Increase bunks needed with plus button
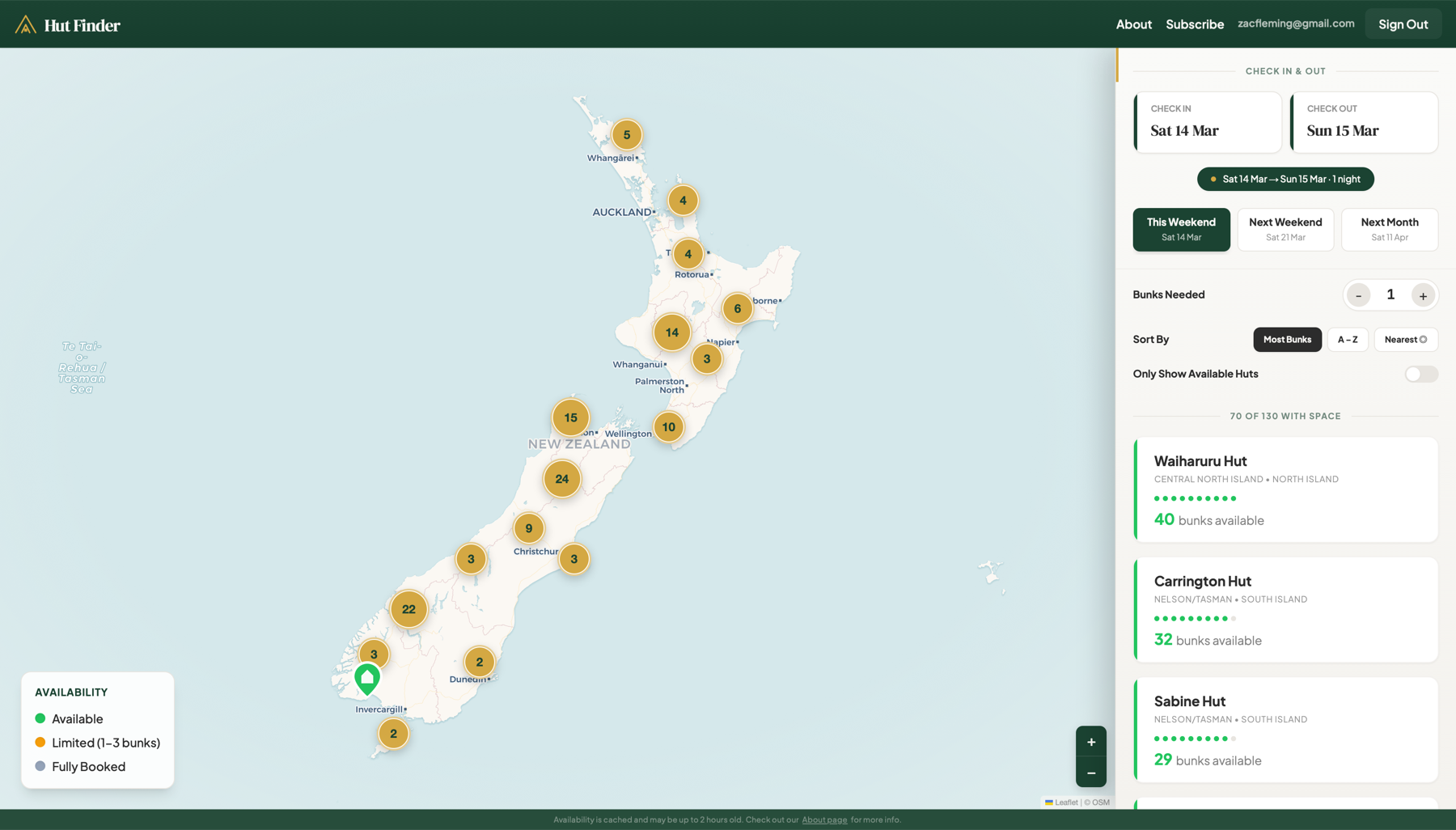This screenshot has width=1456, height=830. 1423,295
